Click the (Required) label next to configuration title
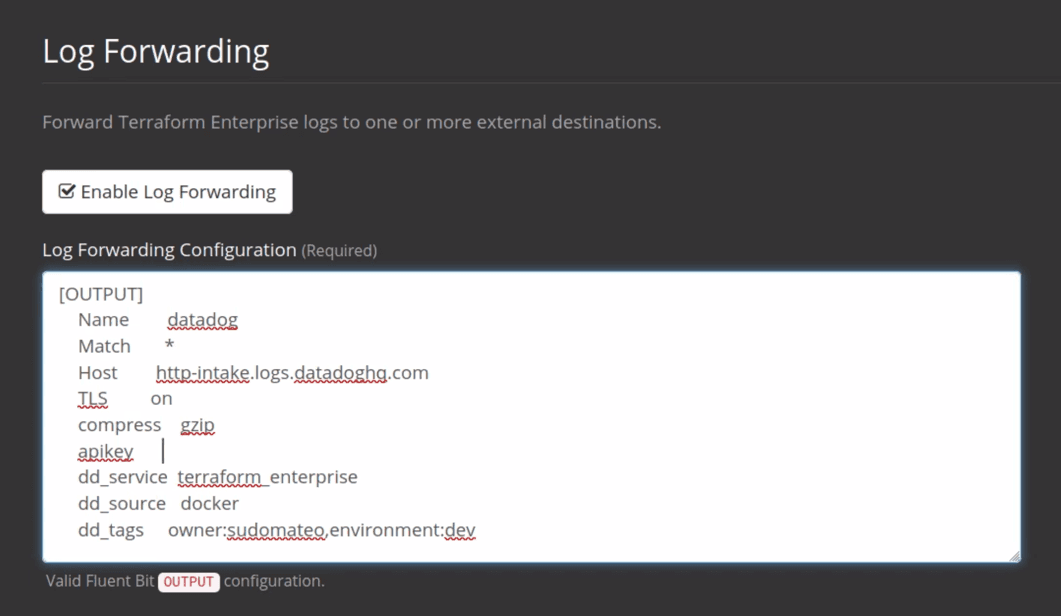This screenshot has height=616, width=1061. click(x=340, y=250)
